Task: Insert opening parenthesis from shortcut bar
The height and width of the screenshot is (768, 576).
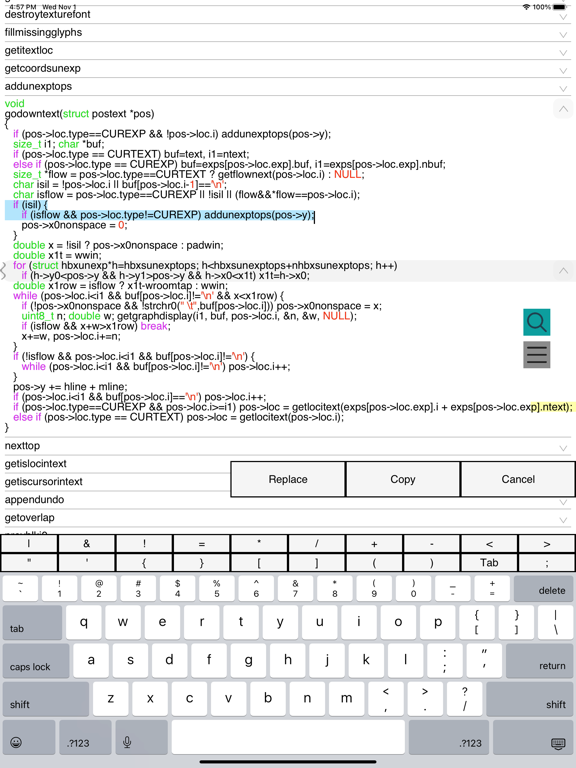Action: [x=374, y=562]
